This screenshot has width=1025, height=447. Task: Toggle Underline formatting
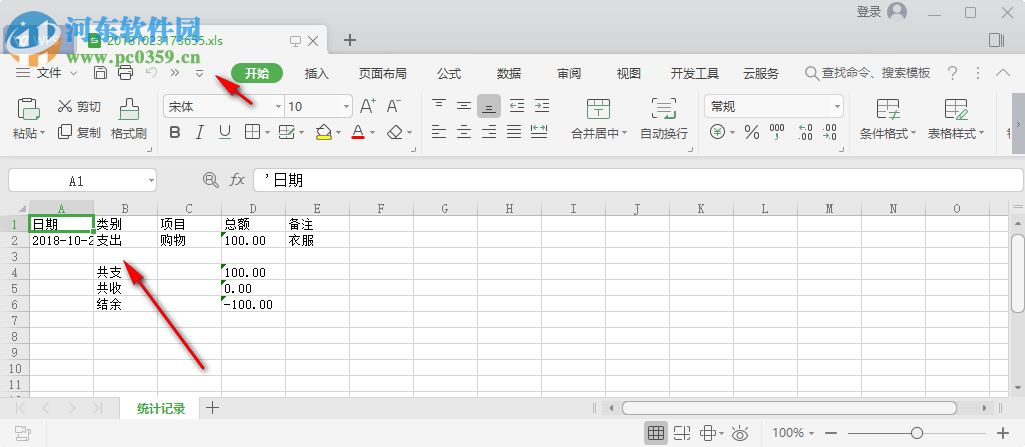click(225, 133)
